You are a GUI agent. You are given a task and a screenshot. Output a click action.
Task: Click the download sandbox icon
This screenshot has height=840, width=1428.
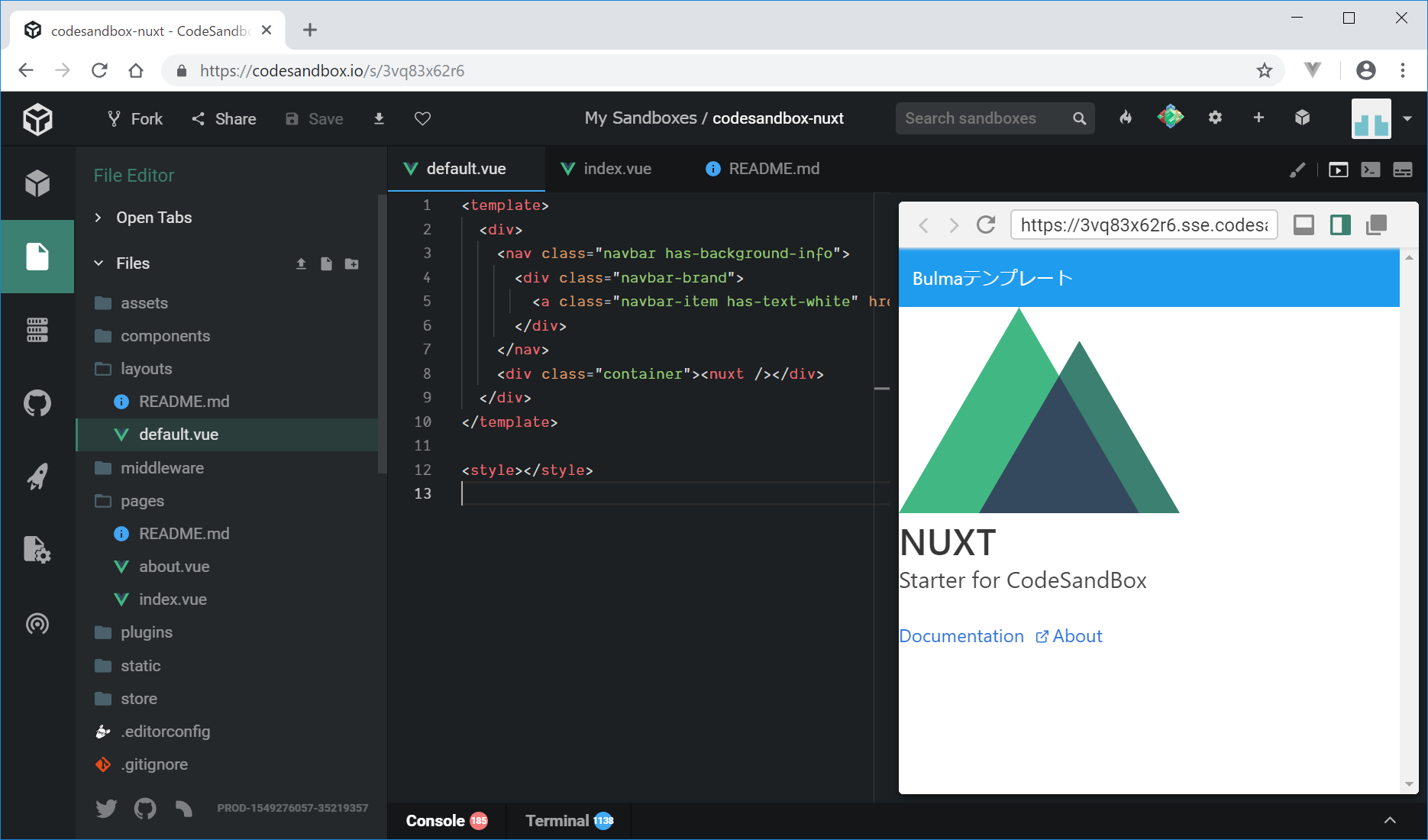click(x=379, y=118)
